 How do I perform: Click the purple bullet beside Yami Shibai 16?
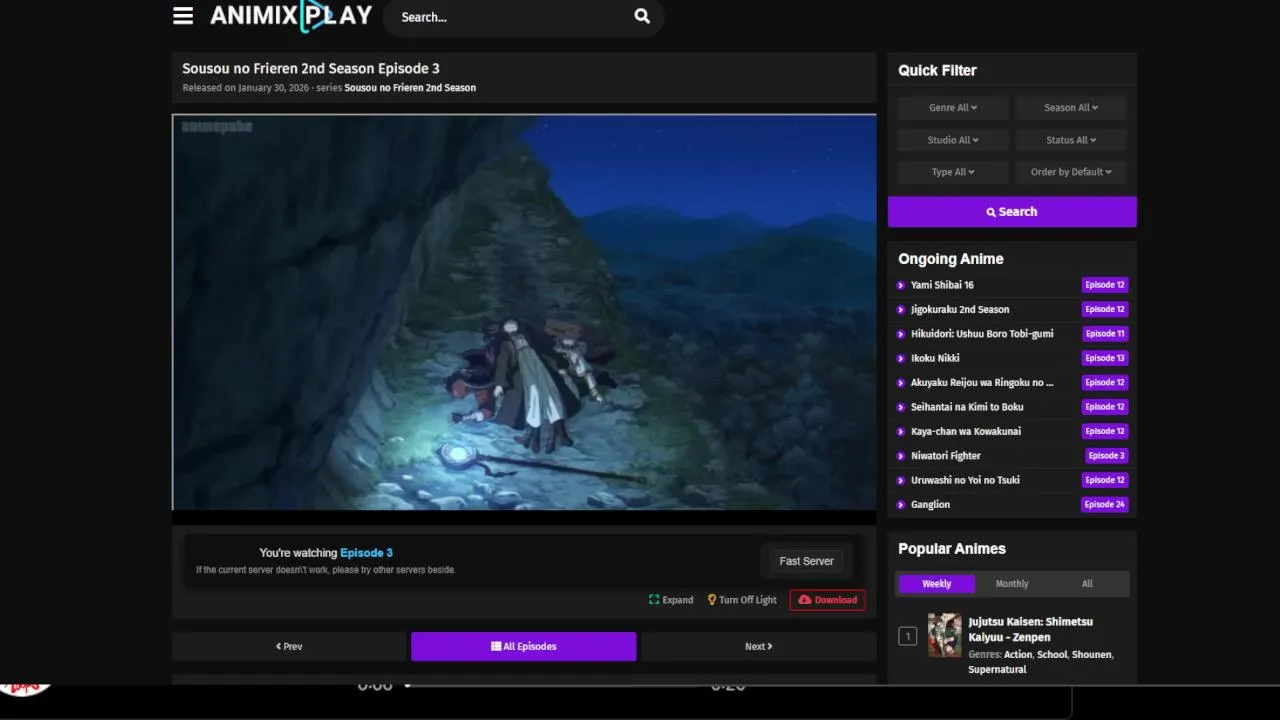tap(901, 285)
